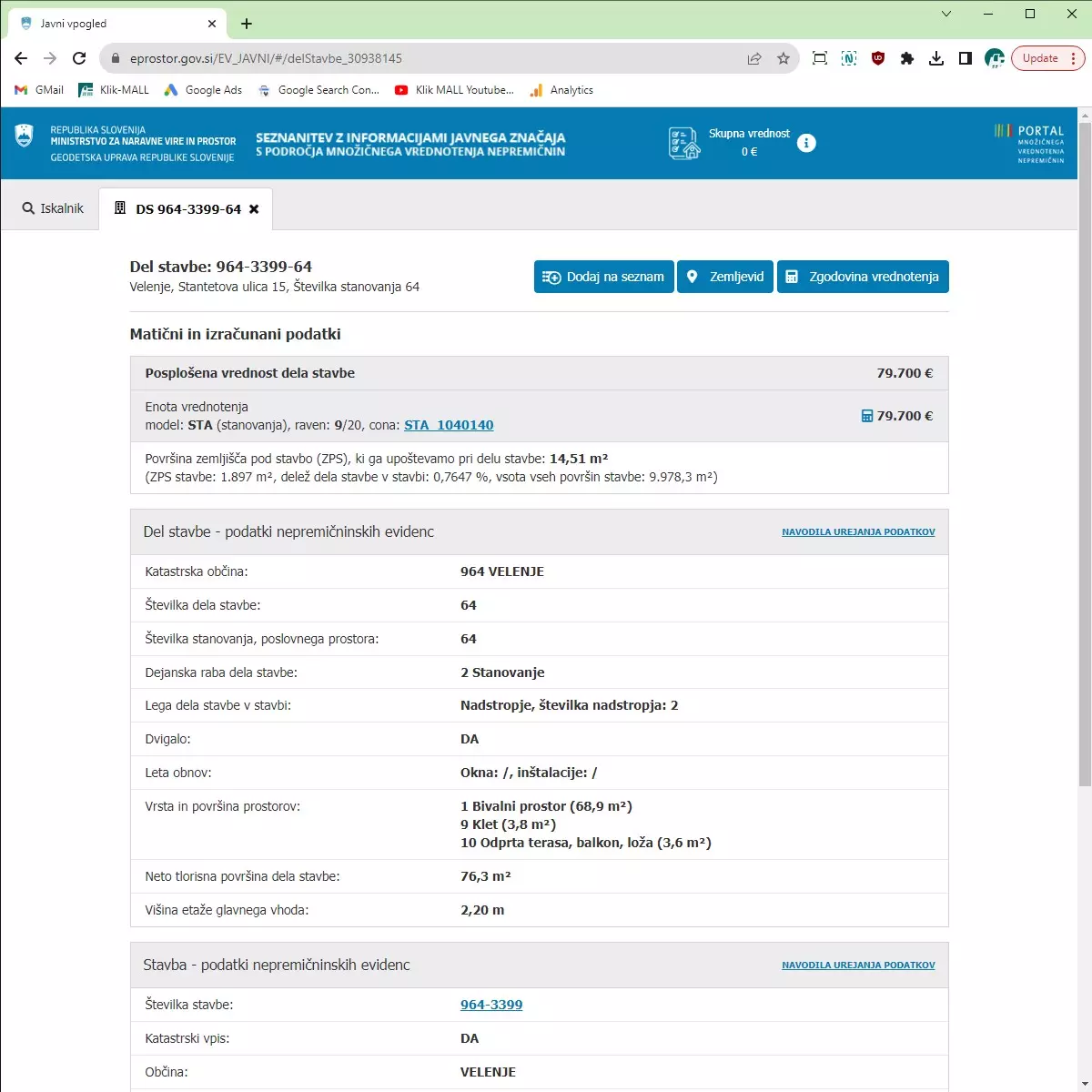Toggle the browser side panel icon
Viewport: 1092px width, 1092px height.
click(966, 58)
